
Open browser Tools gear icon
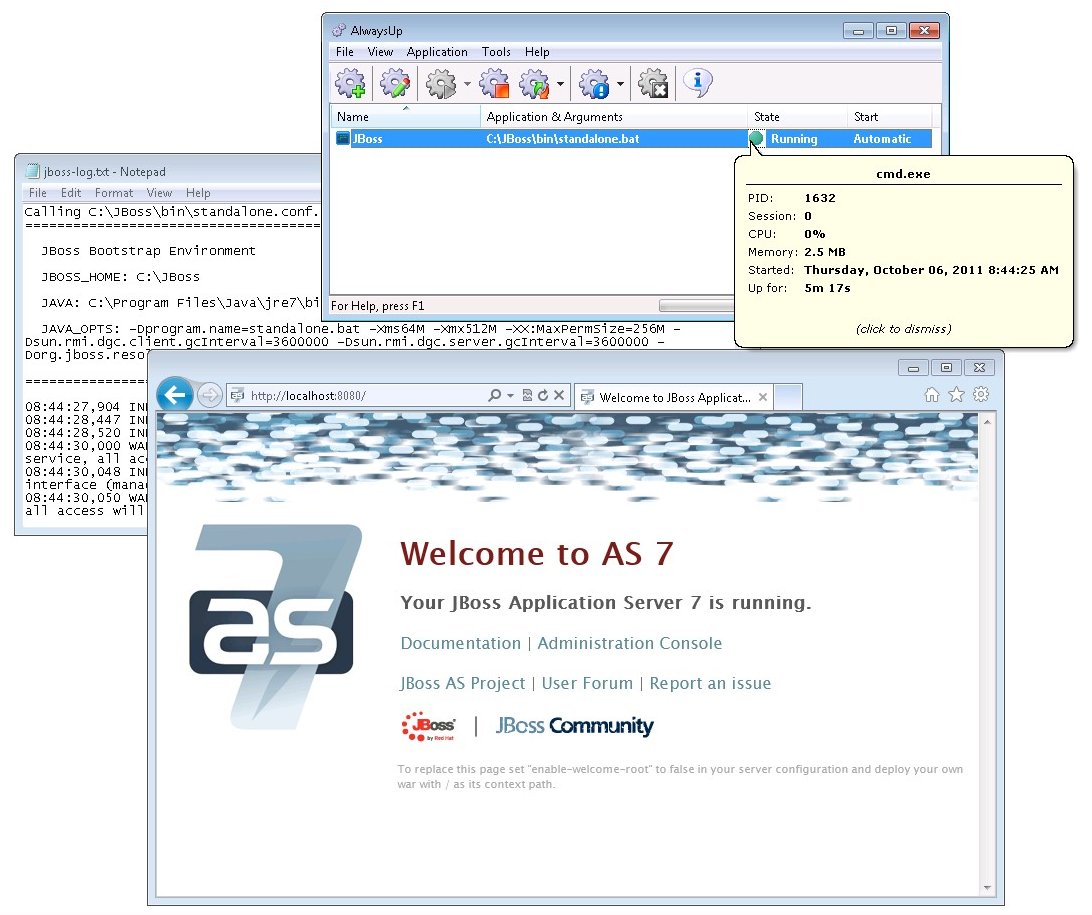981,394
